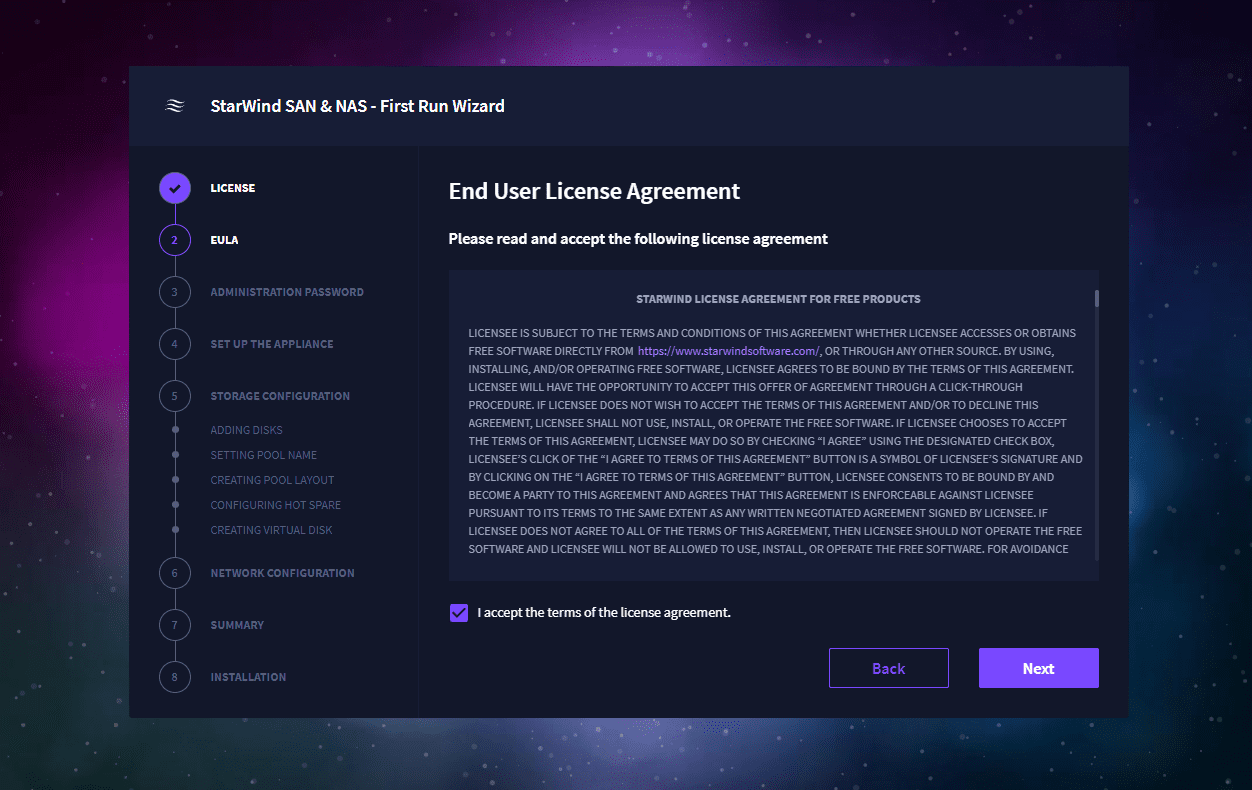Go to the LICENSE wizard step label

[232, 188]
